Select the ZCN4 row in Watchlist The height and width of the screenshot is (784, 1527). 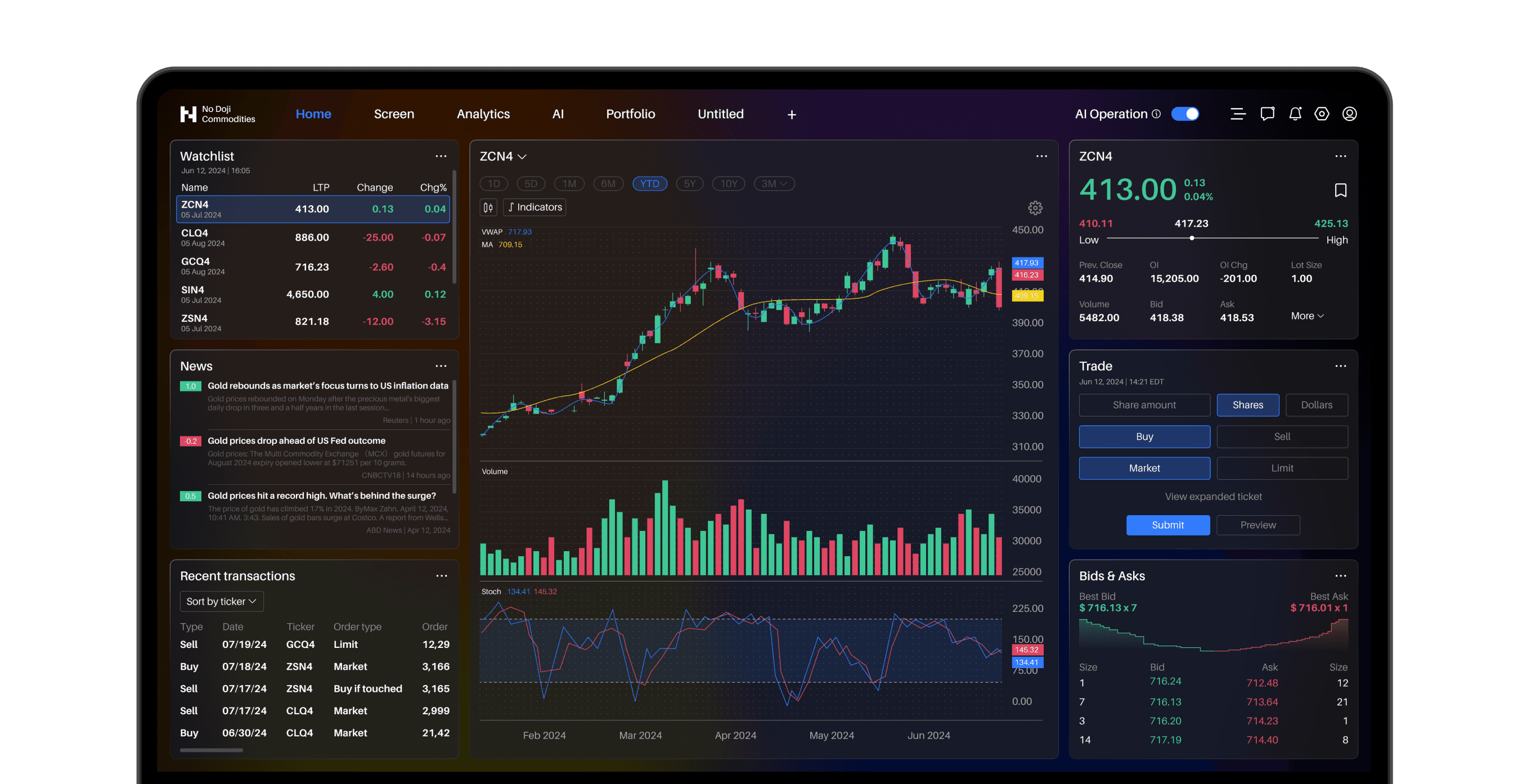[x=313, y=209]
